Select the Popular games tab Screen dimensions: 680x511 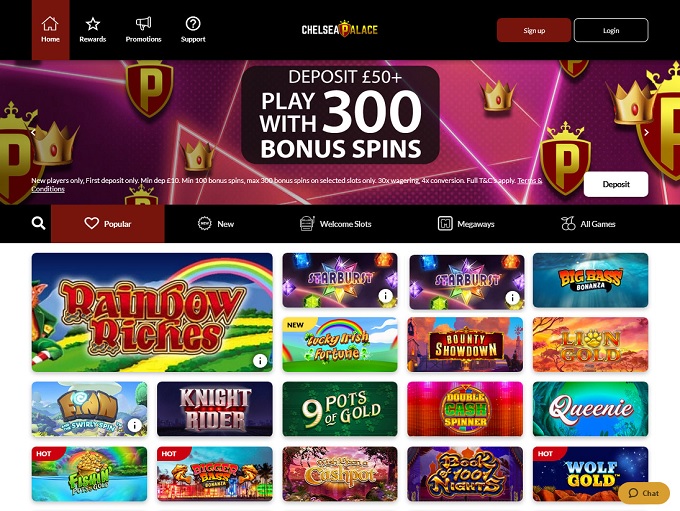click(x=108, y=223)
